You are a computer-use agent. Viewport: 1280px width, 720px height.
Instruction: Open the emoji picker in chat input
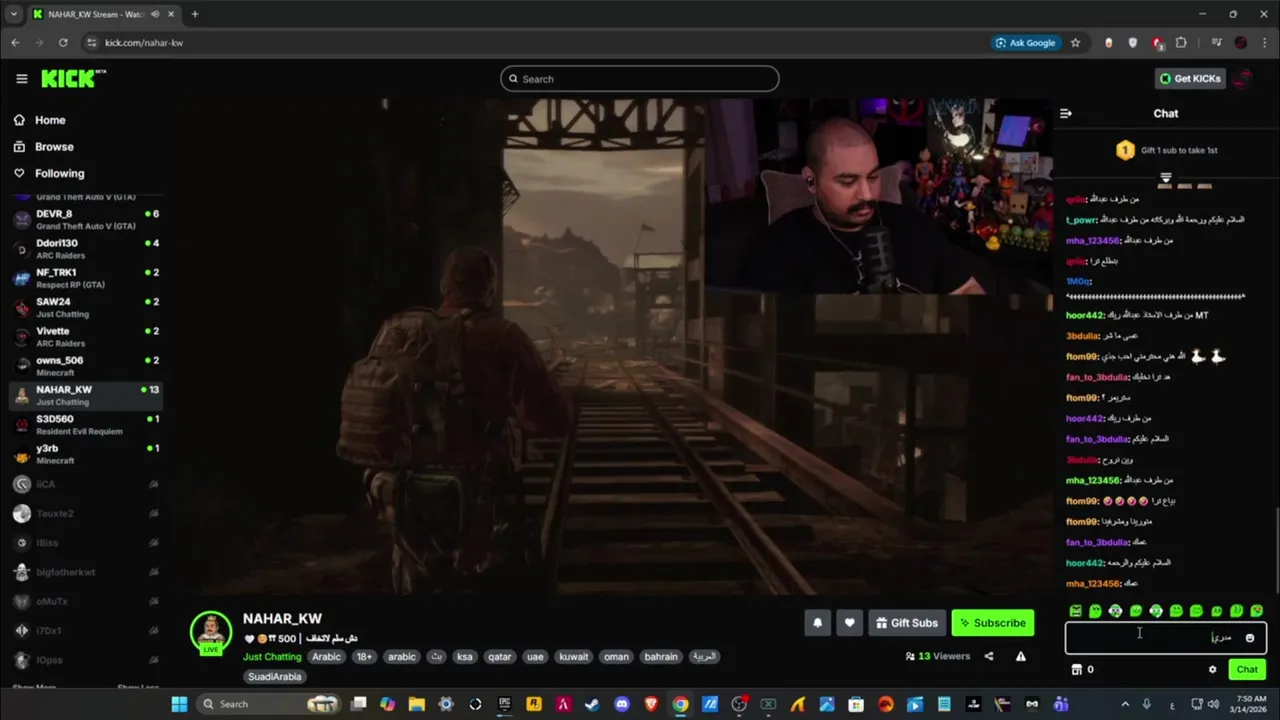coord(1249,638)
